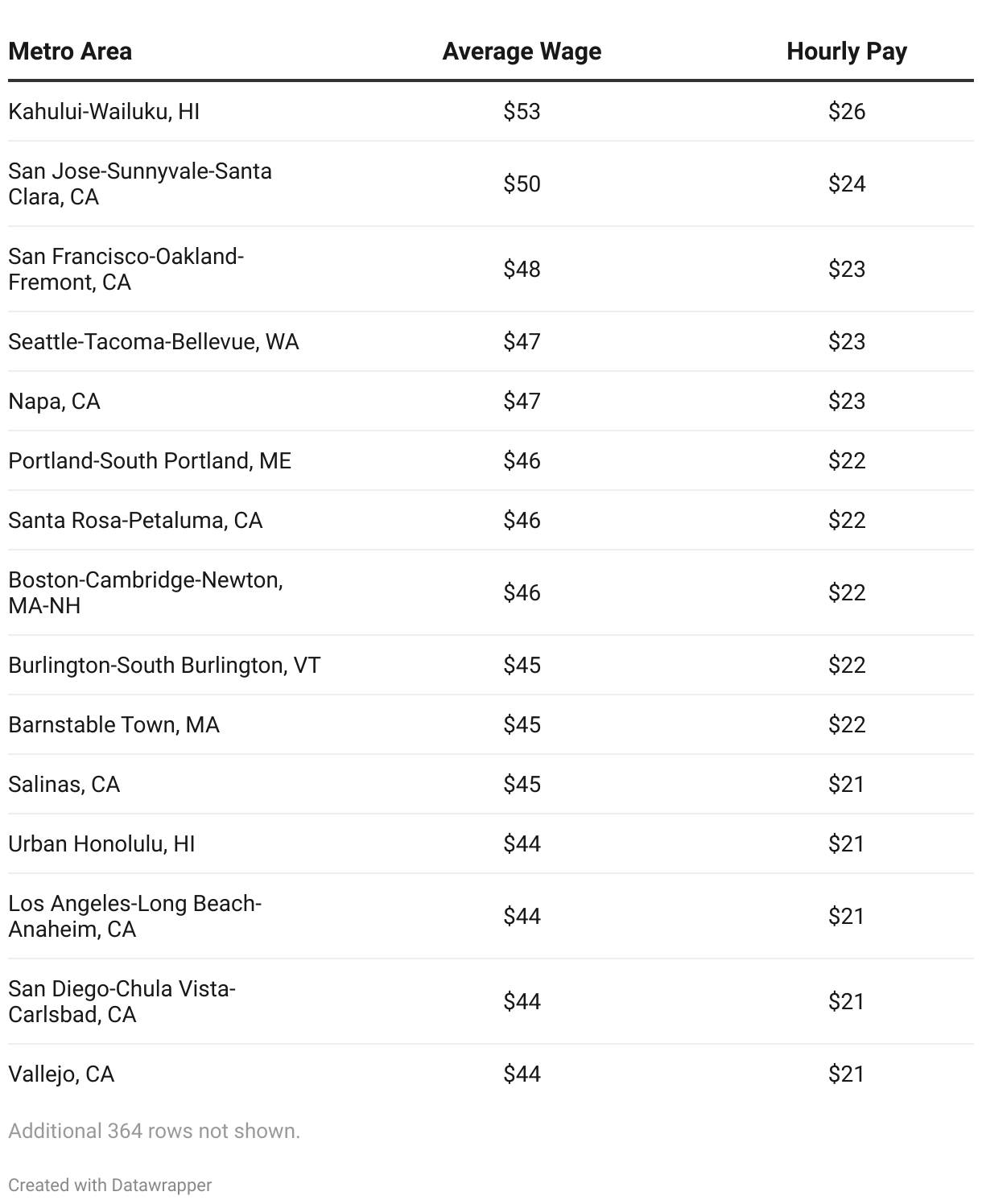Select Urban Honolulu, HI row
Screen dimensions: 982x1204
point(101,843)
